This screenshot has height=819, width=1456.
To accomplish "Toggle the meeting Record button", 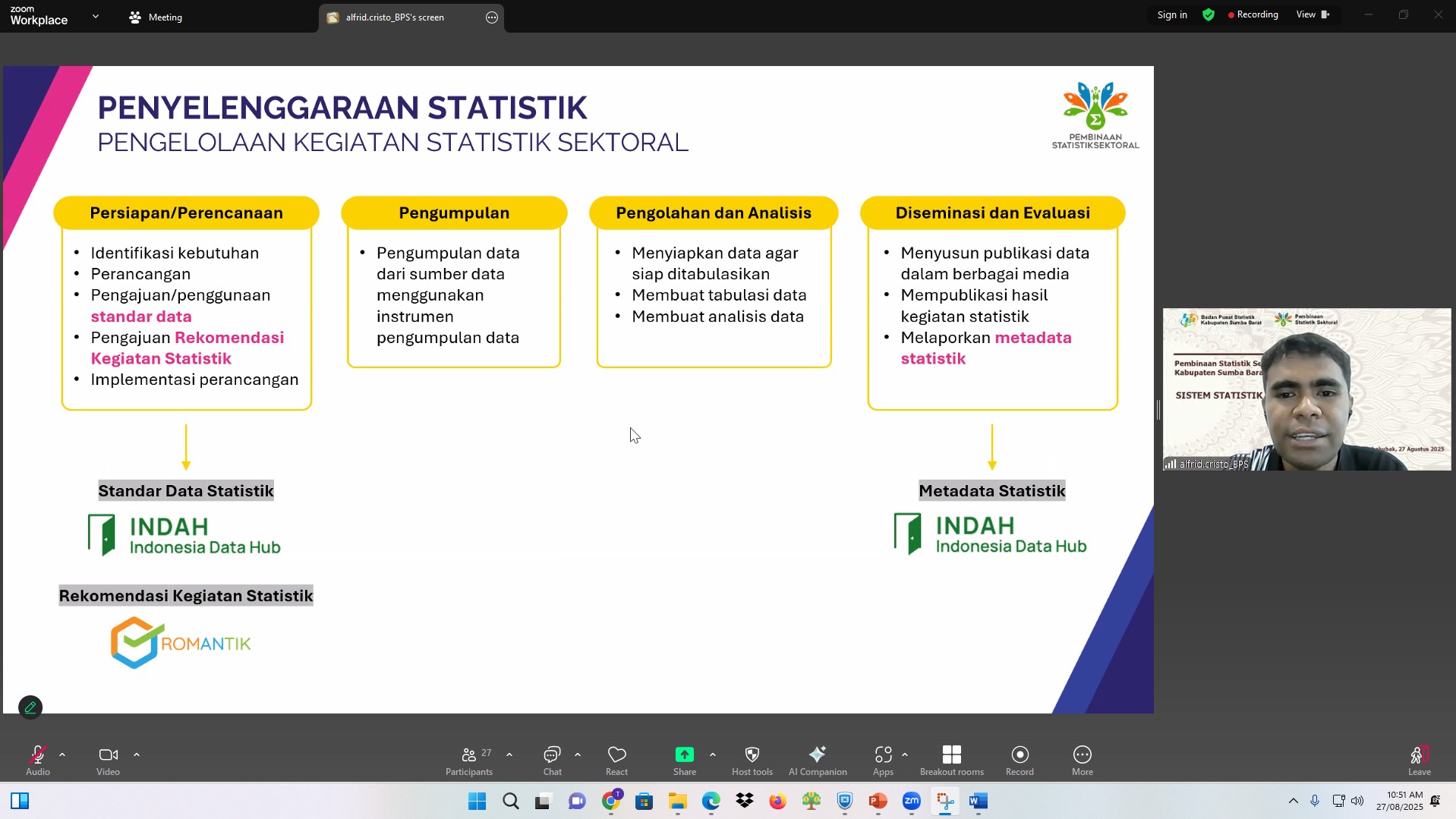I will [x=1020, y=760].
